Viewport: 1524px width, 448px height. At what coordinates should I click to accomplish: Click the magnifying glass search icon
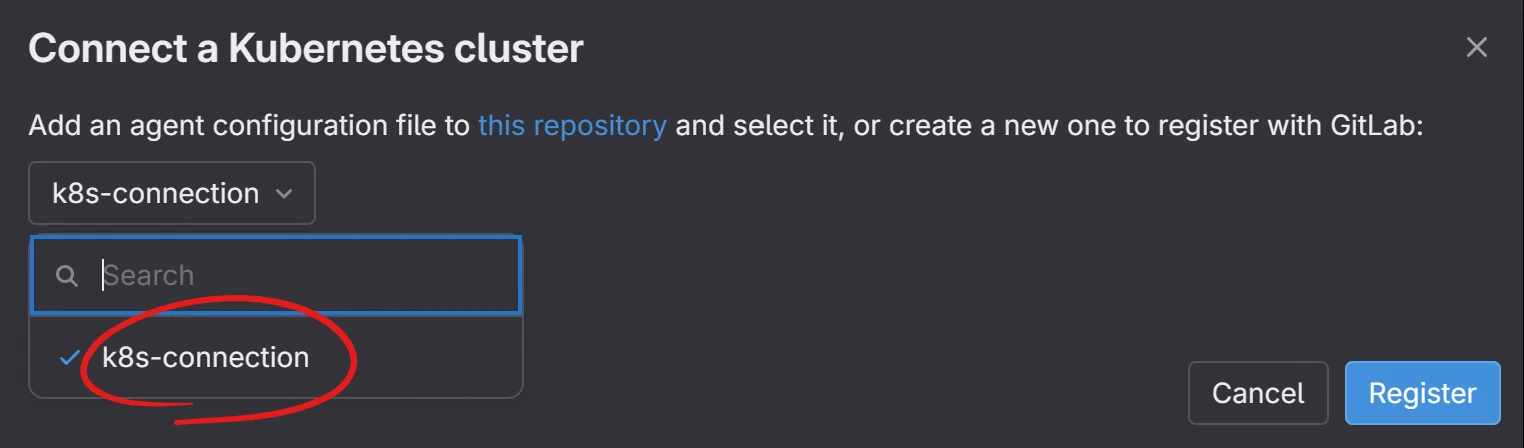click(x=67, y=276)
